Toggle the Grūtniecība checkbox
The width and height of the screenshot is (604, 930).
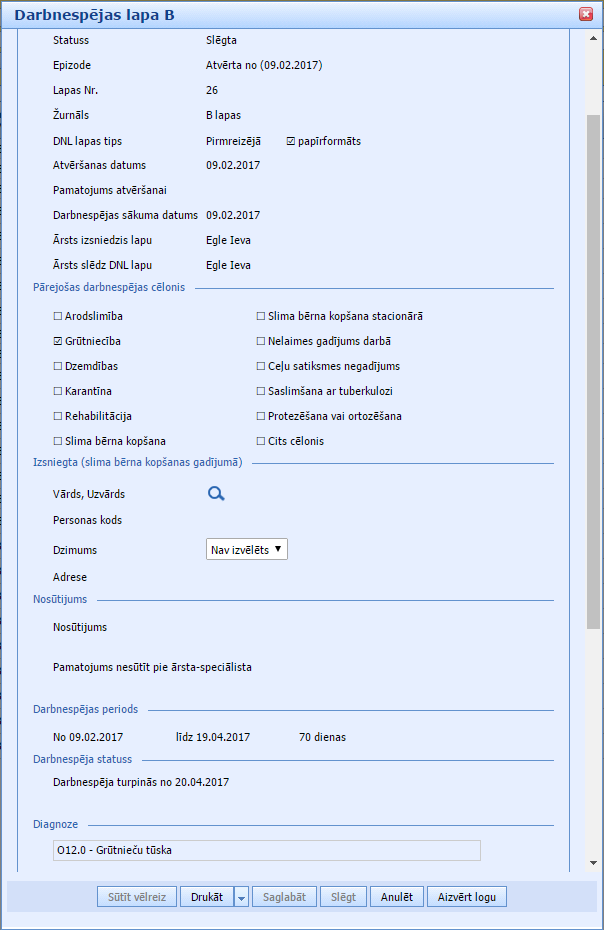click(58, 341)
